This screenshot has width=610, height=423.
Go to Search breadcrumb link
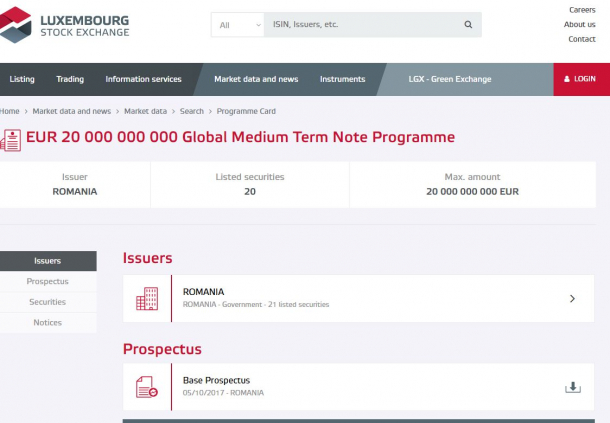(x=191, y=111)
